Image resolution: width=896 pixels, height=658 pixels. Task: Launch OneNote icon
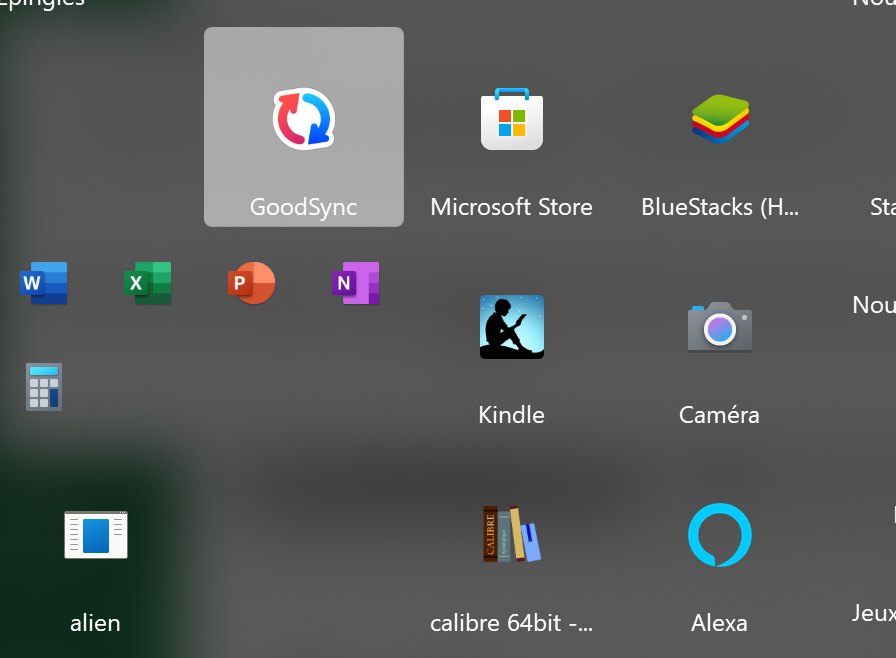pos(355,283)
